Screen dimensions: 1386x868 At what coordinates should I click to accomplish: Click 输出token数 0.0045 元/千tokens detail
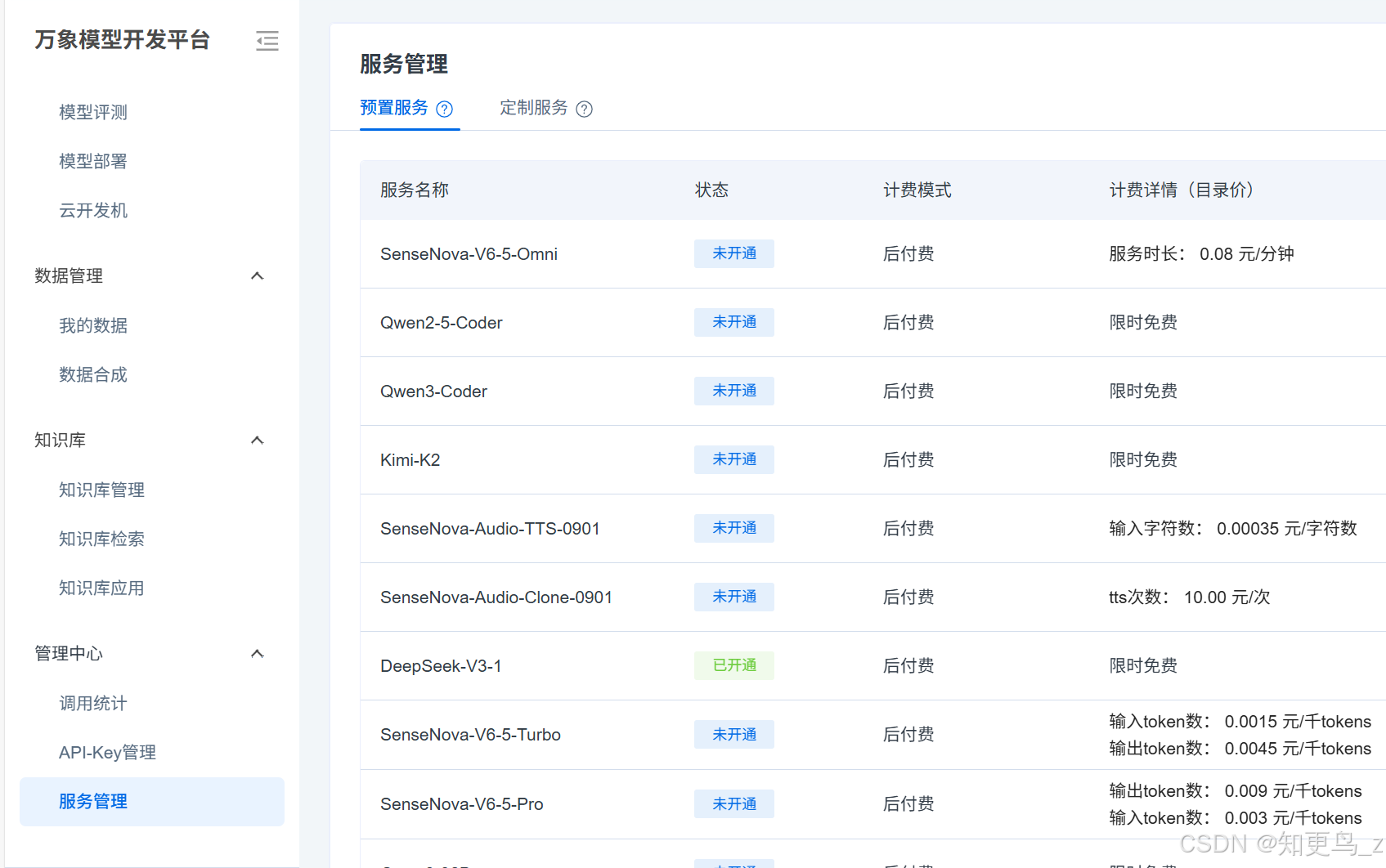pyautogui.click(x=1240, y=749)
